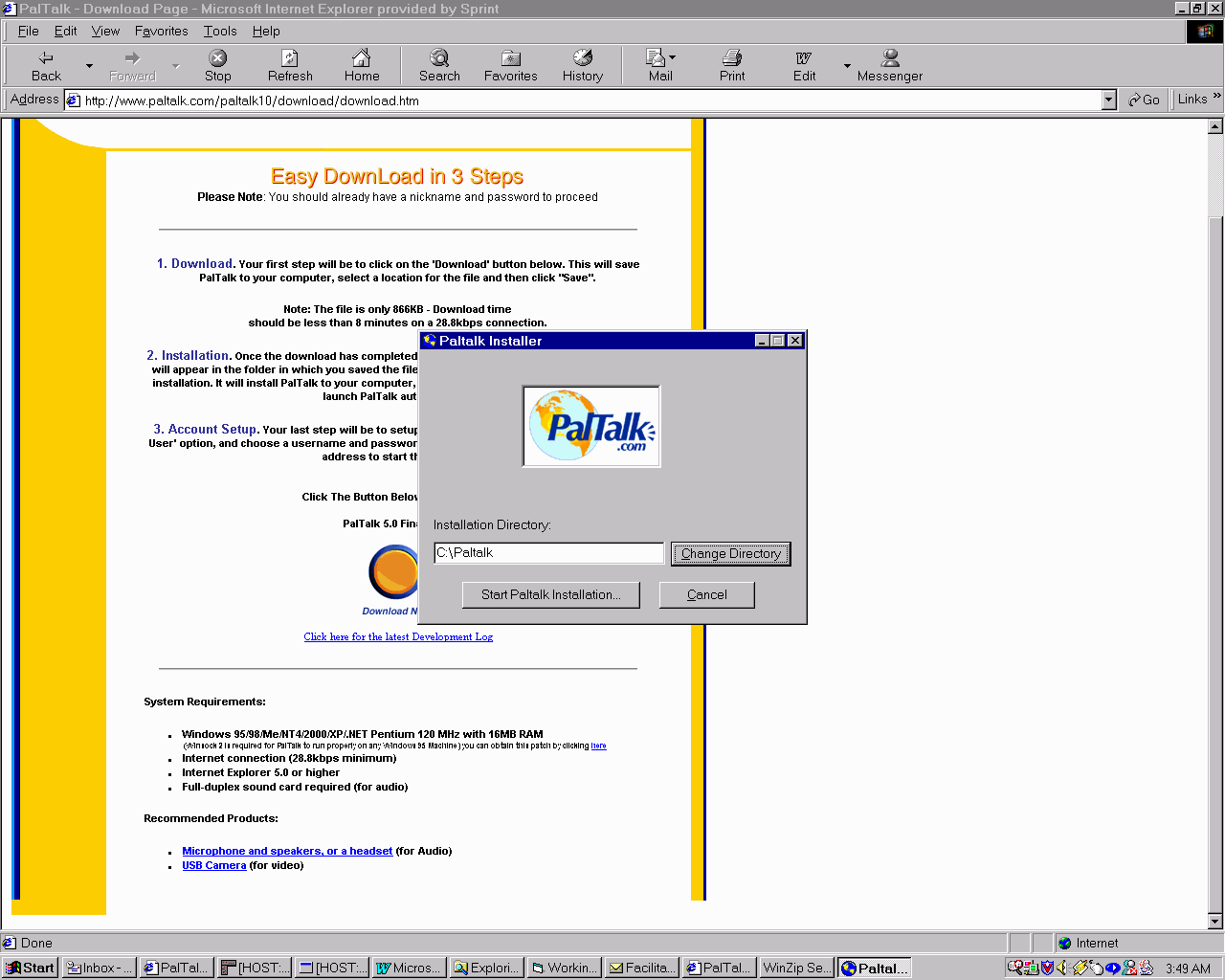Click the system tray clock 3:49 AM
Viewport: 1225px width, 980px height.
1188,969
